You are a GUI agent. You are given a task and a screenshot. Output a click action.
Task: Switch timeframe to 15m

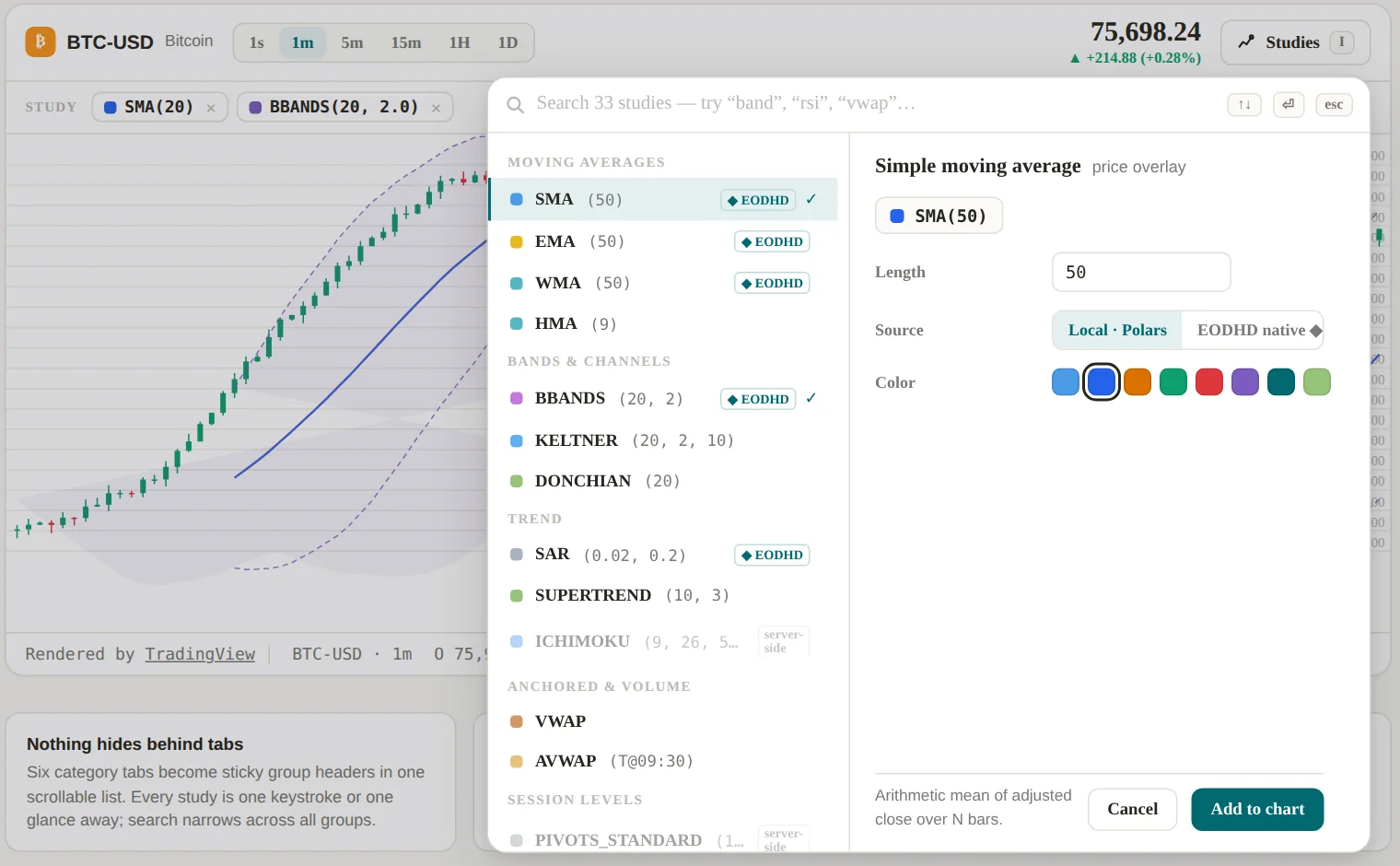tap(406, 43)
